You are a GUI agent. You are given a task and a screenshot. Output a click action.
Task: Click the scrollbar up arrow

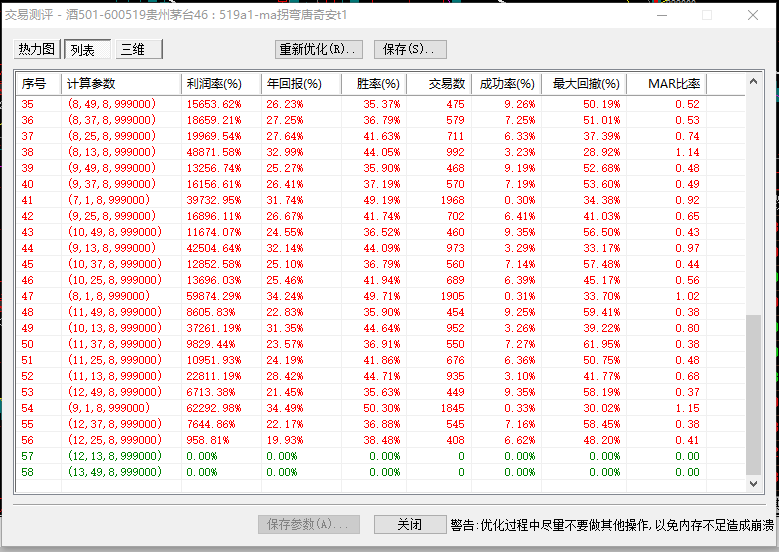pos(753,81)
